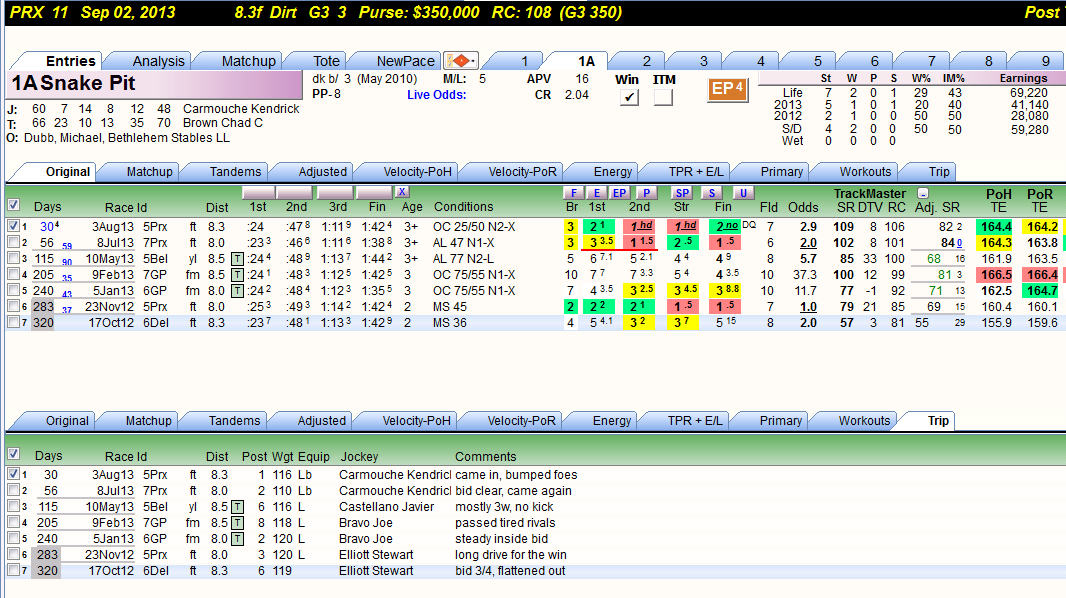Open the dropdown arrow on orange diamond button
Image resolution: width=1066 pixels, height=598 pixels.
coord(473,61)
